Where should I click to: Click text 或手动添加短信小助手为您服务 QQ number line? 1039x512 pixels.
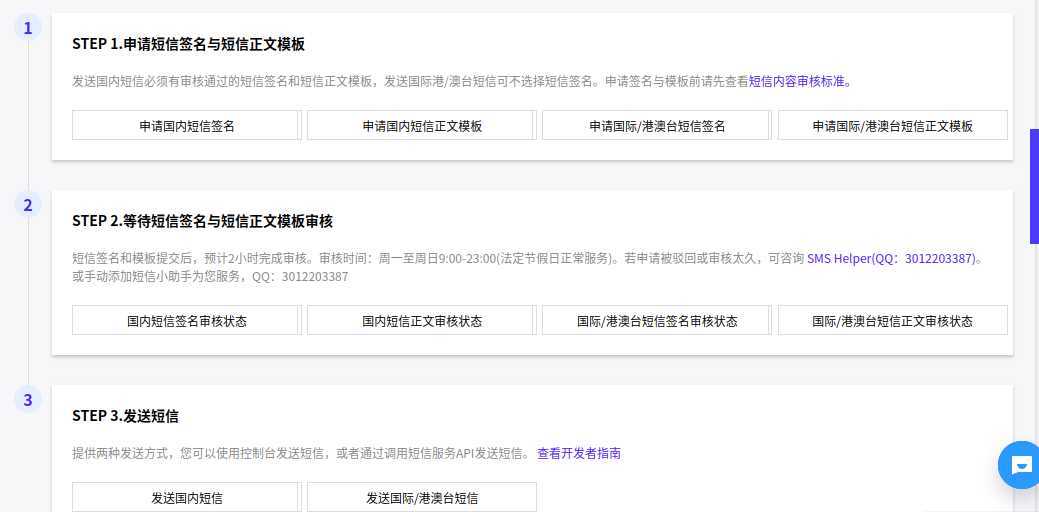[210, 277]
